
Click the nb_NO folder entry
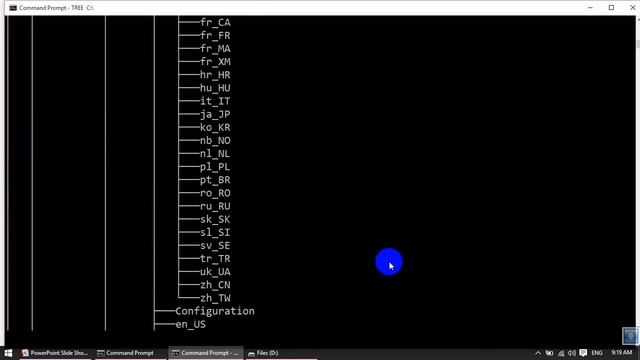click(x=215, y=141)
